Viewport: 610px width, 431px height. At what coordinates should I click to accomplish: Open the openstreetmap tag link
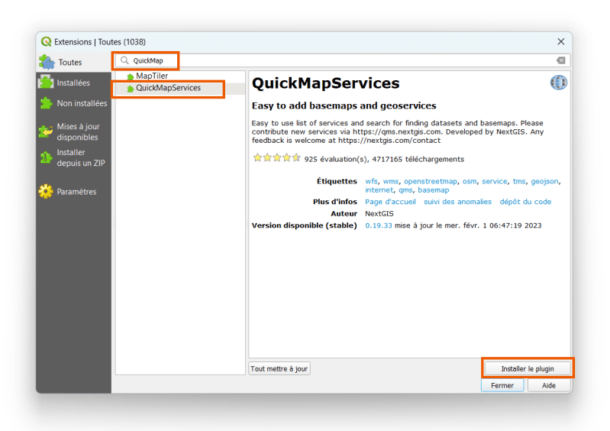pyautogui.click(x=430, y=181)
